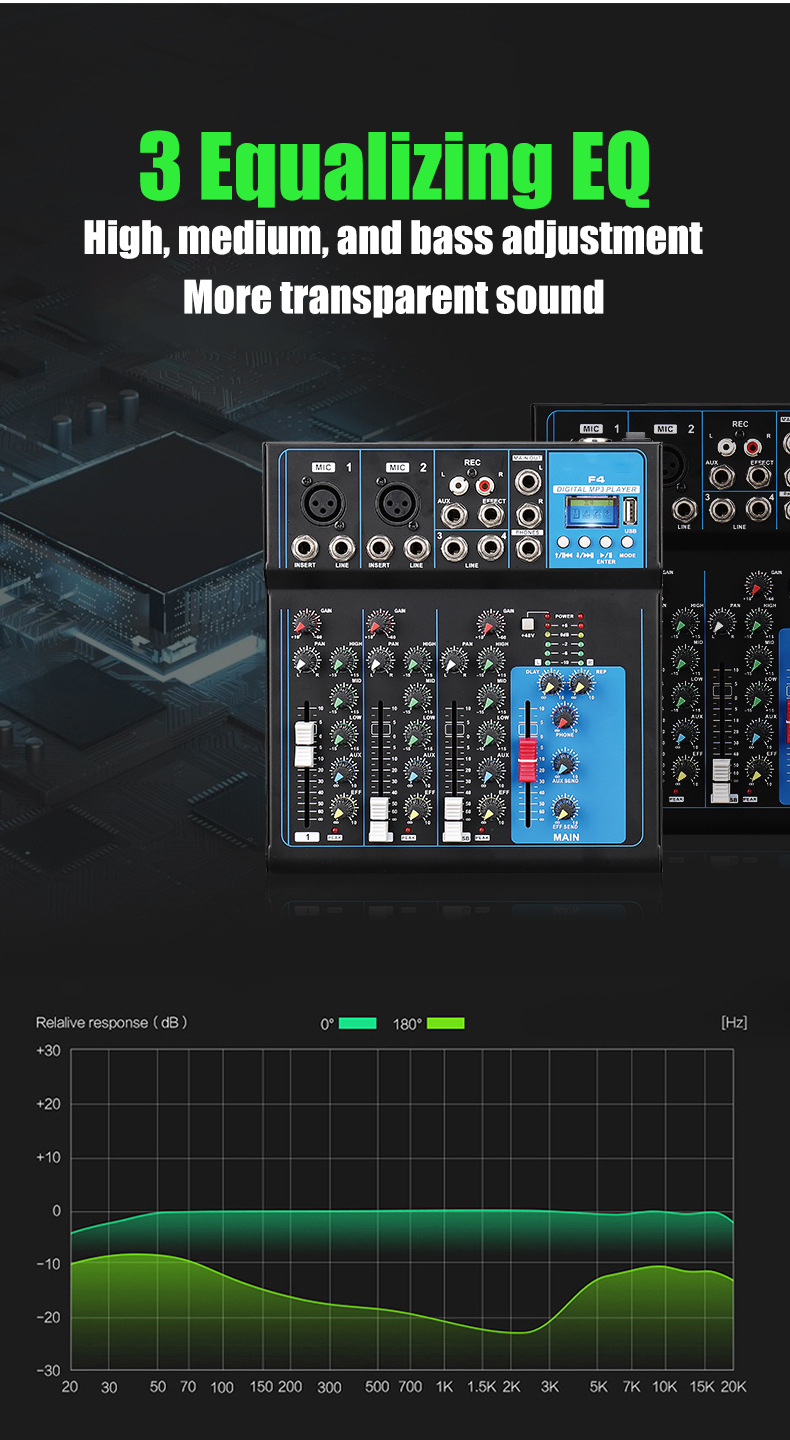This screenshot has height=1440, width=790.
Task: Click channel 2 PEAK indicator LED
Action: pos(408,830)
